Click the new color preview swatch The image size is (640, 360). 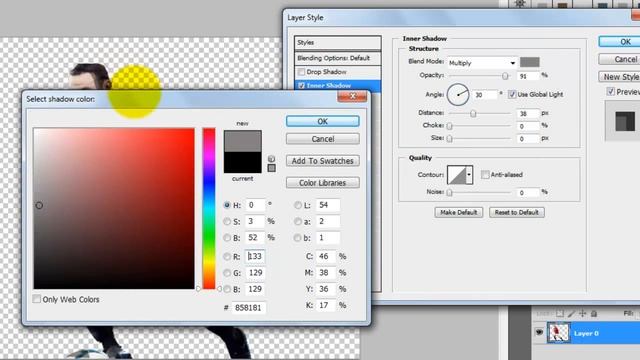[x=242, y=141]
